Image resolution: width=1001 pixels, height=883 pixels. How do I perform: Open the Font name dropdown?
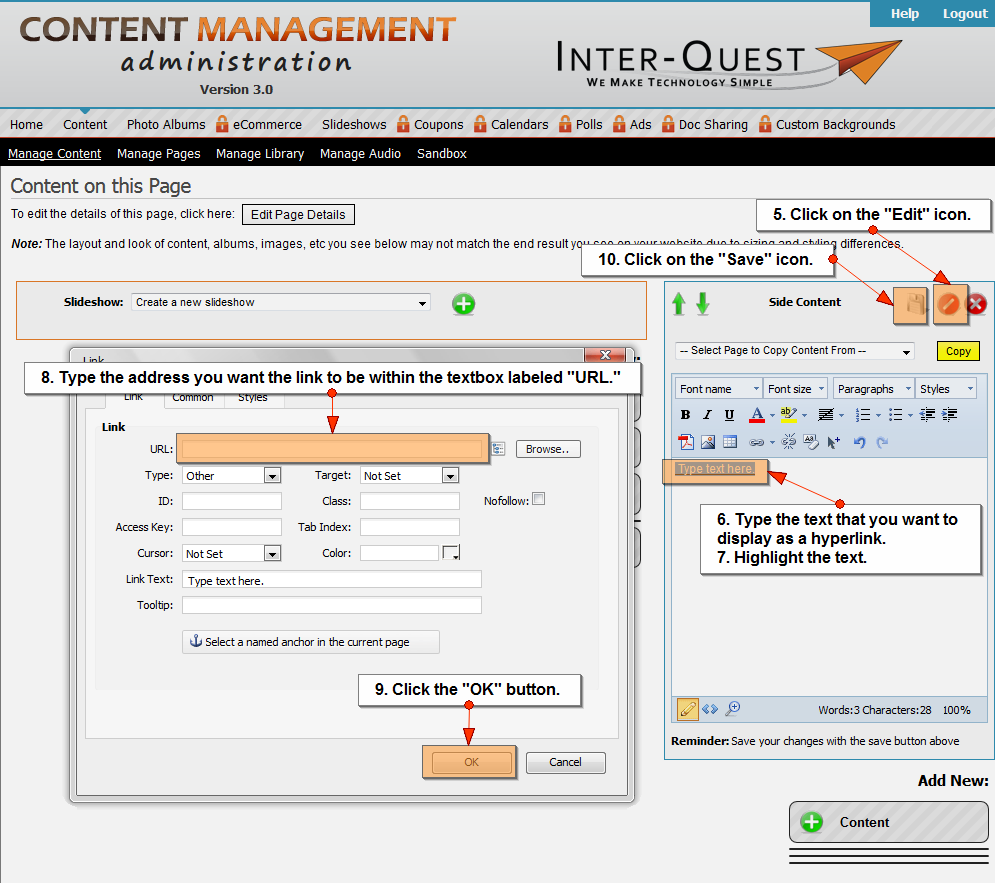717,389
